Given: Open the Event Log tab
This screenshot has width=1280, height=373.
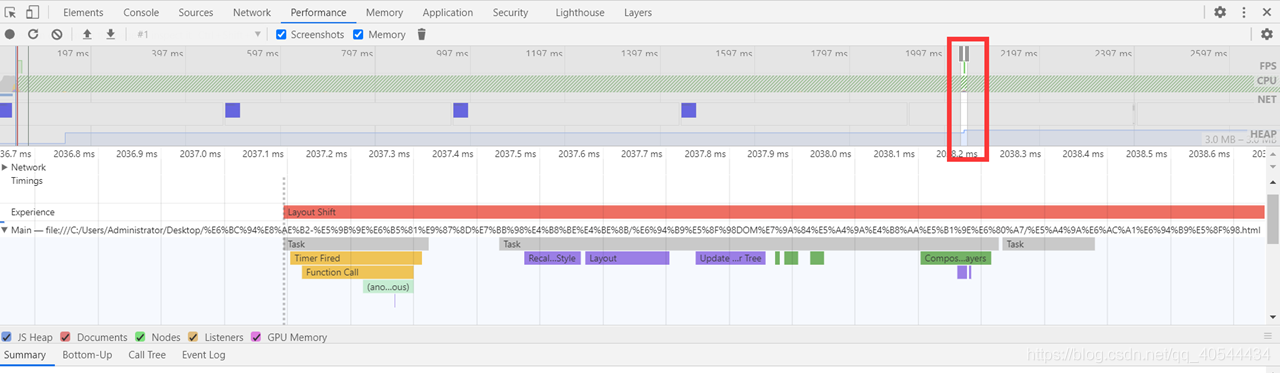Looking at the screenshot, I should (203, 355).
